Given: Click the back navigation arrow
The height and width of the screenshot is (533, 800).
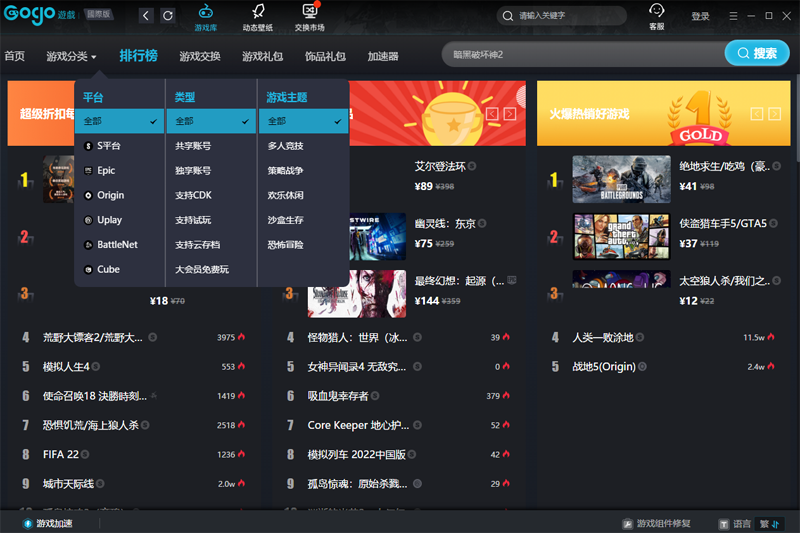Looking at the screenshot, I should pyautogui.click(x=146, y=16).
